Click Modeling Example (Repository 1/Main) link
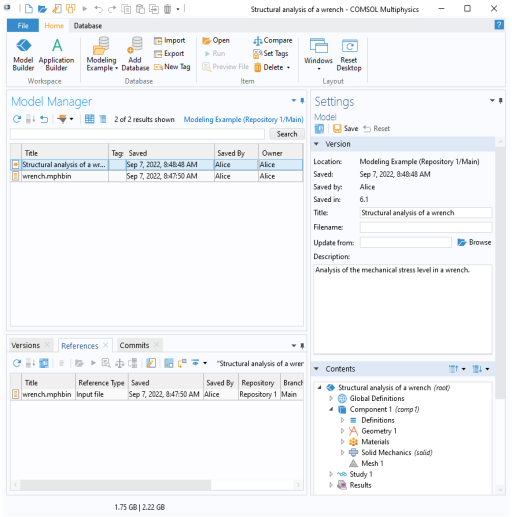 244,119
